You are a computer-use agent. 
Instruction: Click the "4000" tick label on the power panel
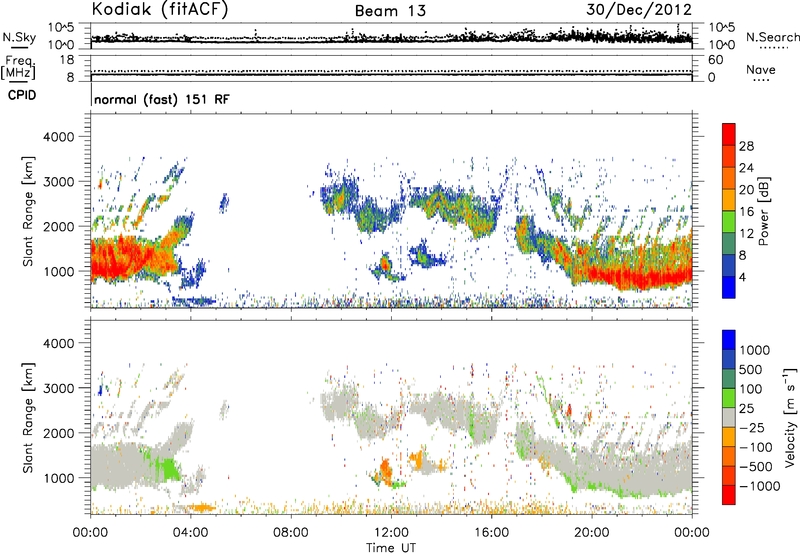[58, 137]
